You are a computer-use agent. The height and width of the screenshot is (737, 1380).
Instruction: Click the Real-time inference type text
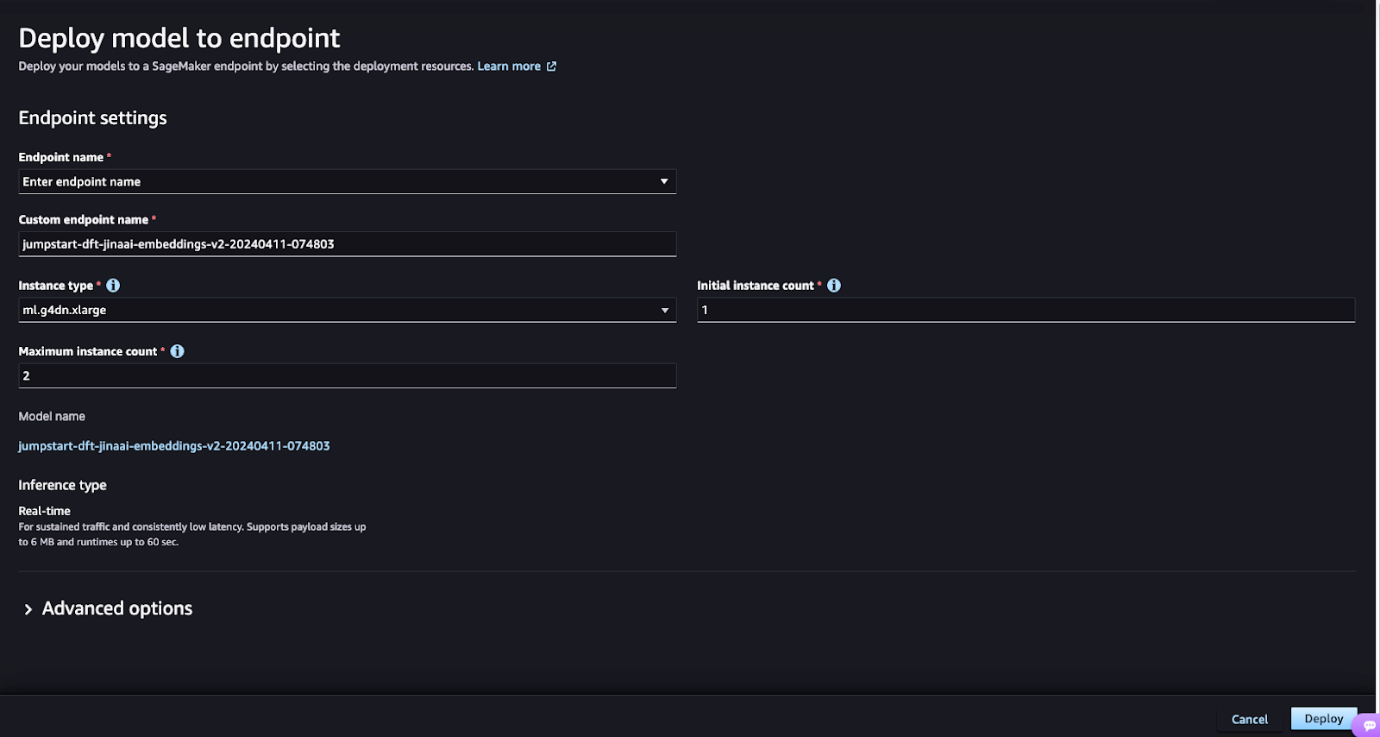(45, 511)
